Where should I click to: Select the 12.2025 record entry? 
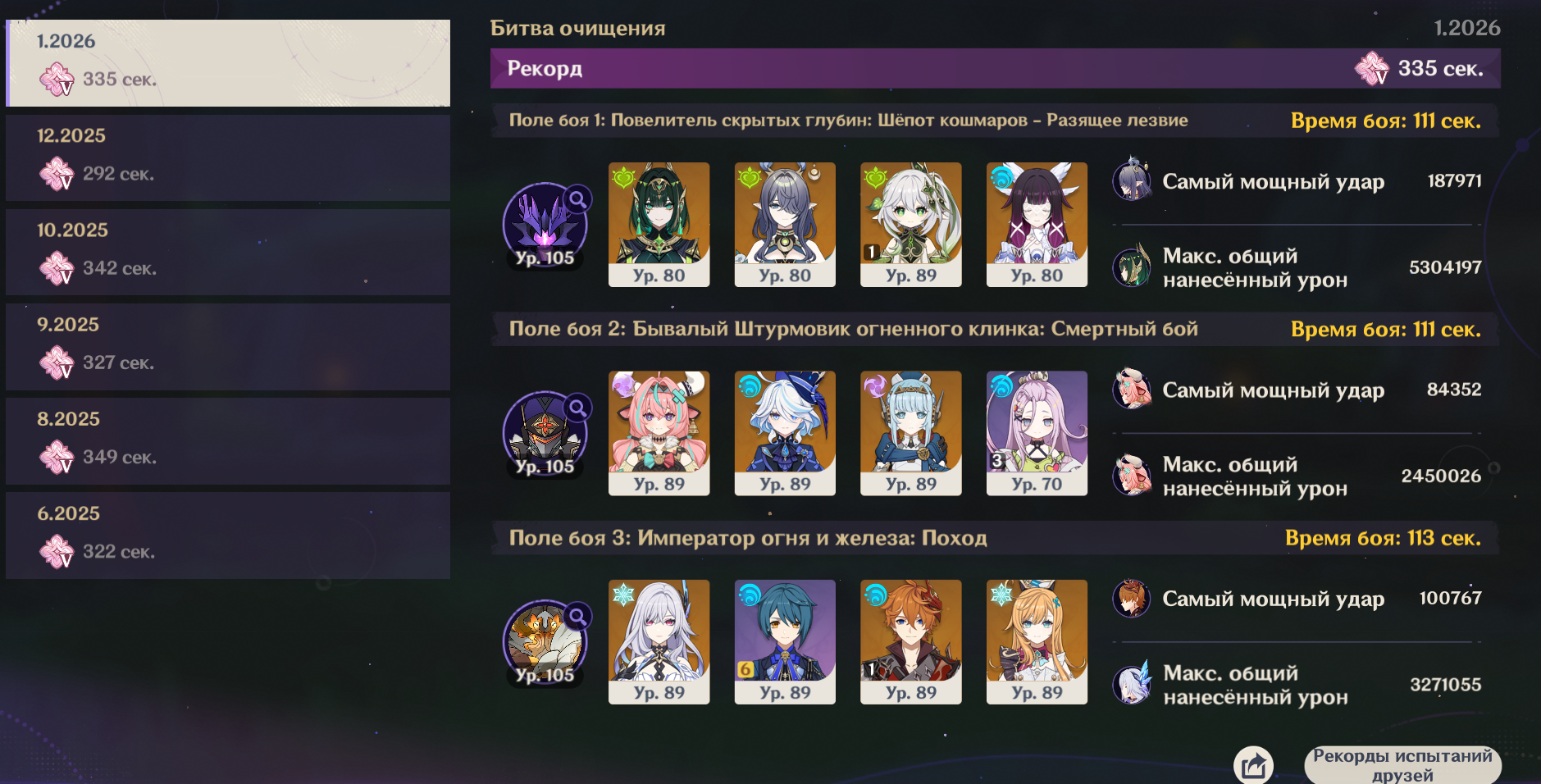coord(228,157)
